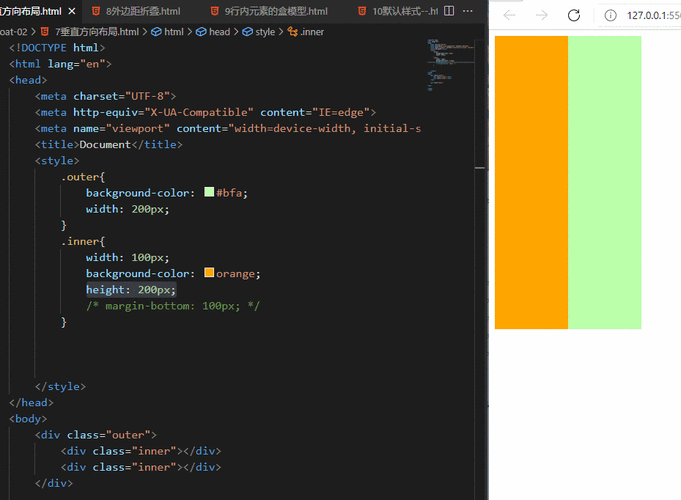The image size is (681, 500).
Task: Click the HTML5 icon on 10默认样式 tab
Action: tap(362, 11)
